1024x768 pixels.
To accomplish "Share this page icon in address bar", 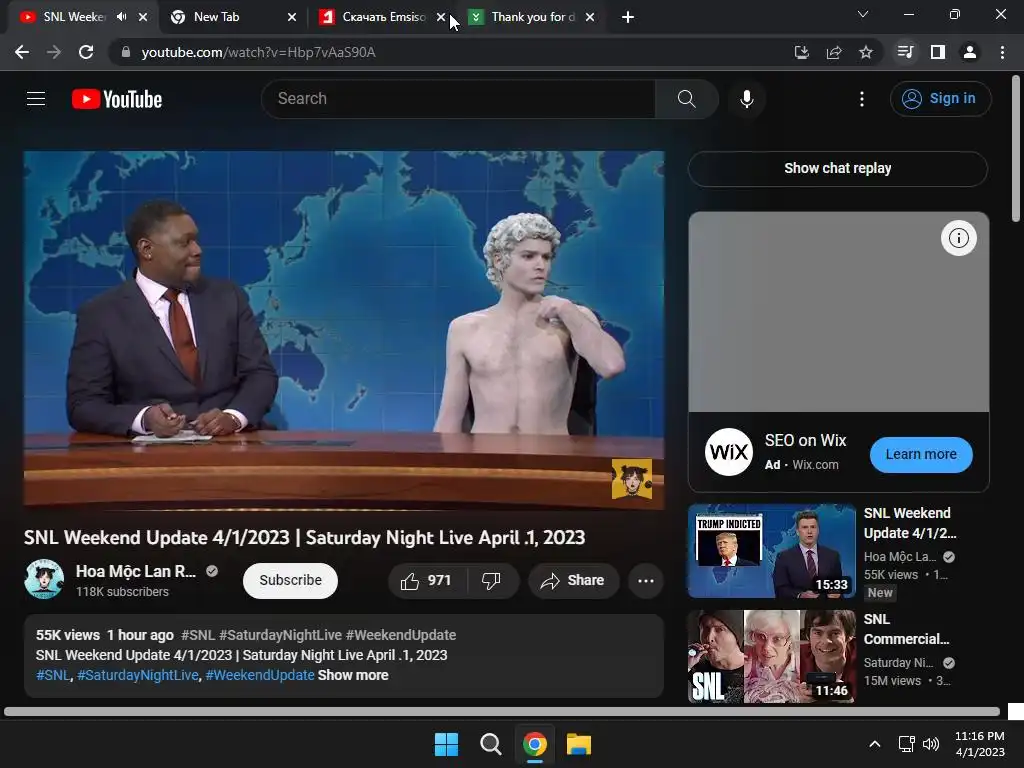I will (x=834, y=52).
